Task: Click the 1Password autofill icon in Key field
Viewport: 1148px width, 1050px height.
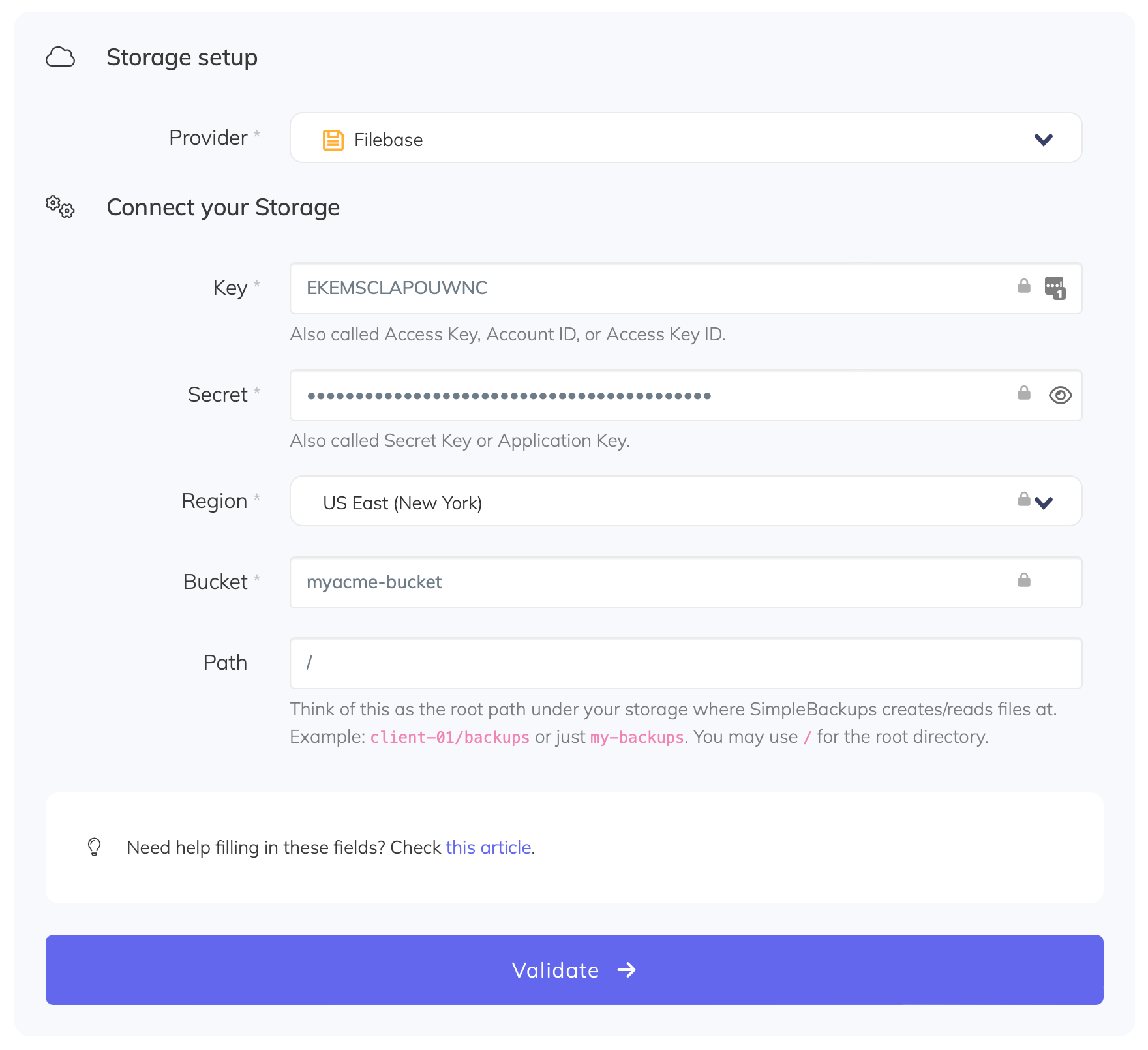Action: coord(1055,289)
